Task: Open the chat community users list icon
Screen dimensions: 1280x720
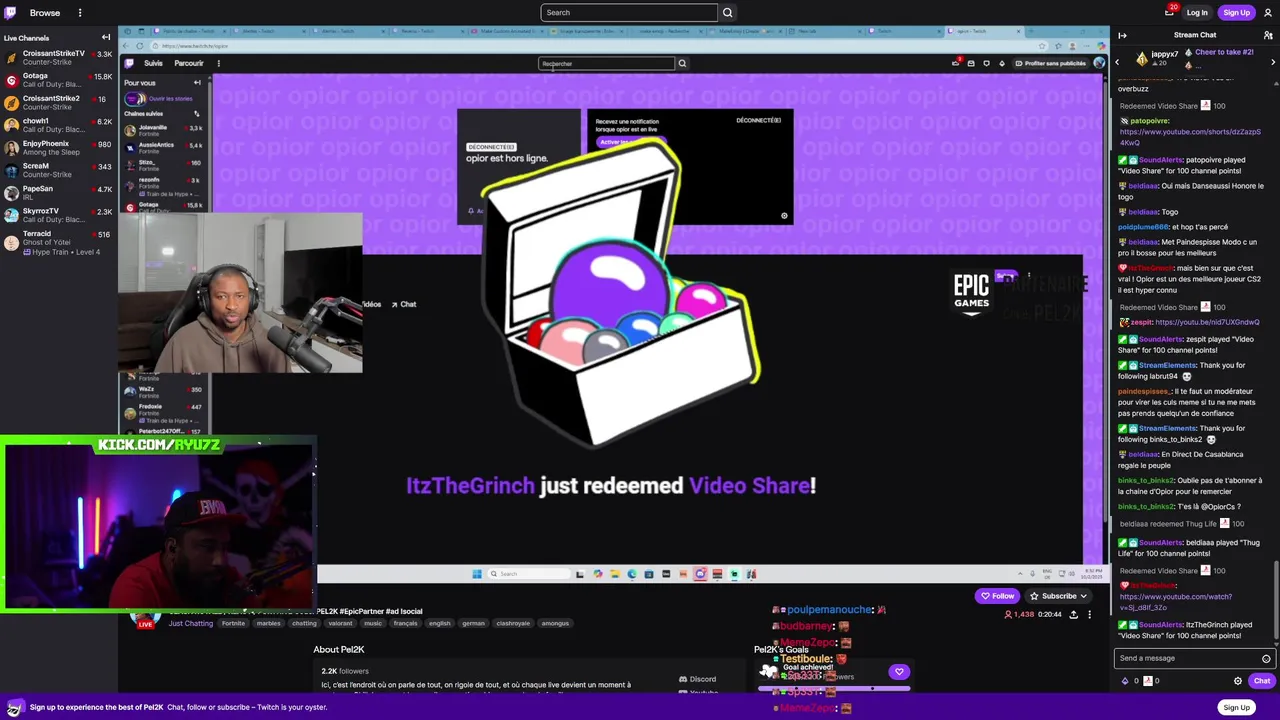Action: click(1268, 35)
